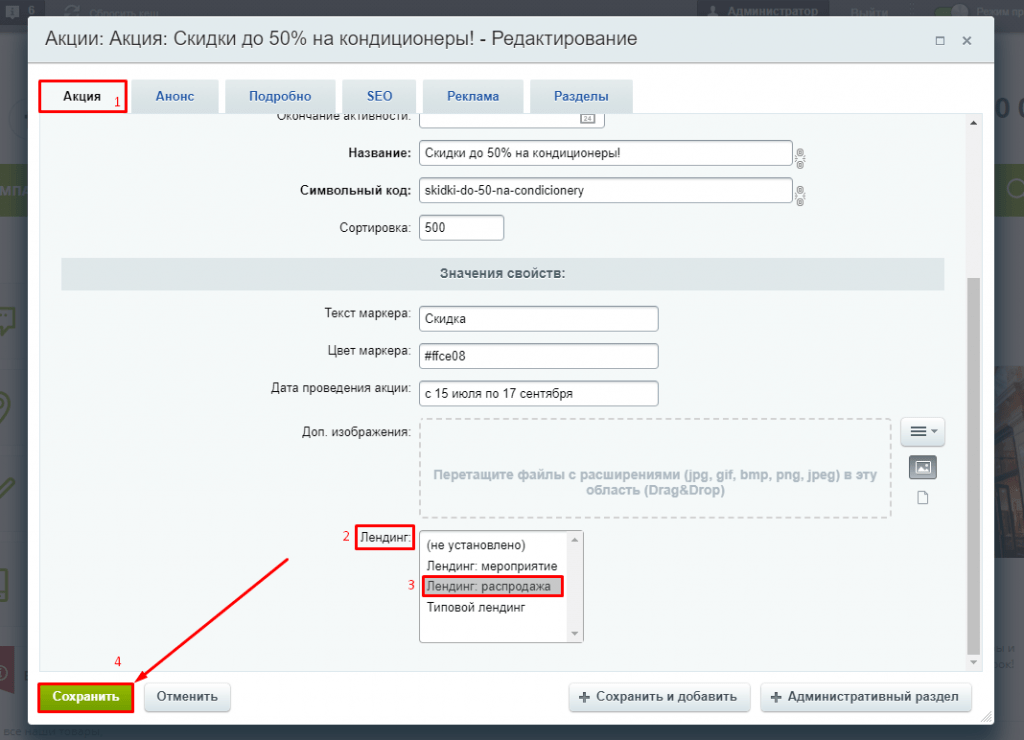The image size is (1024, 740).
Task: Switch to the Анонс tab
Action: click(175, 97)
